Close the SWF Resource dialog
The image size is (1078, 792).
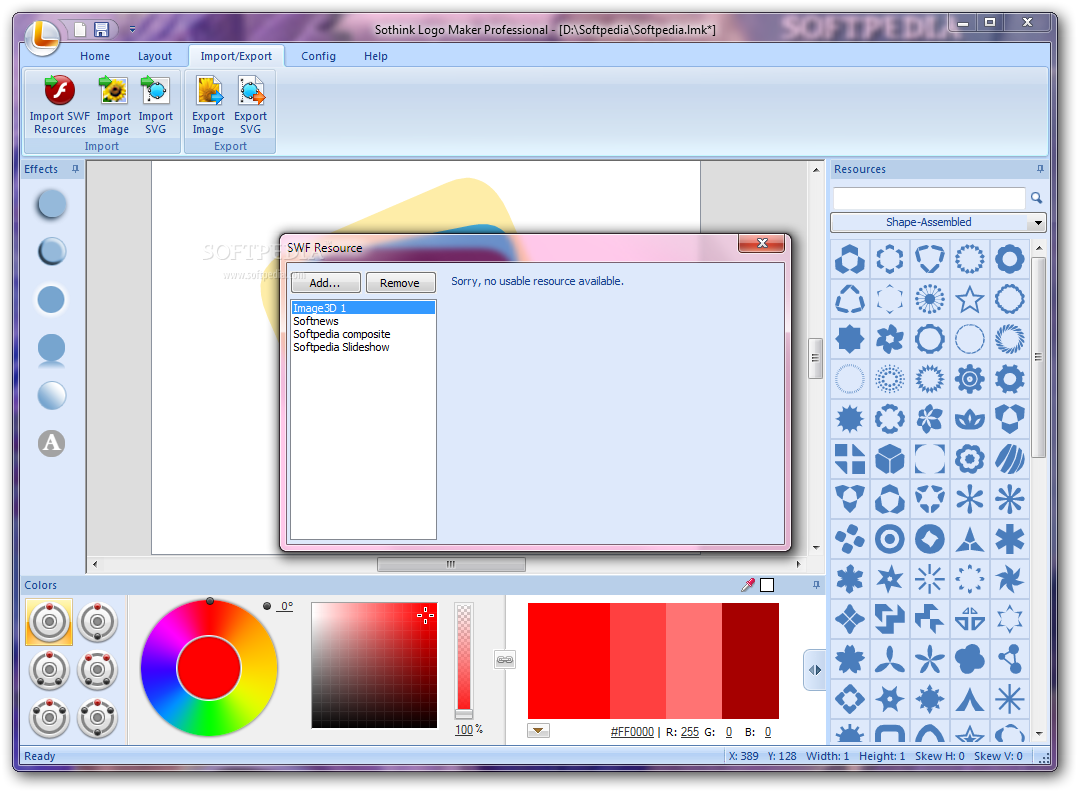(762, 243)
